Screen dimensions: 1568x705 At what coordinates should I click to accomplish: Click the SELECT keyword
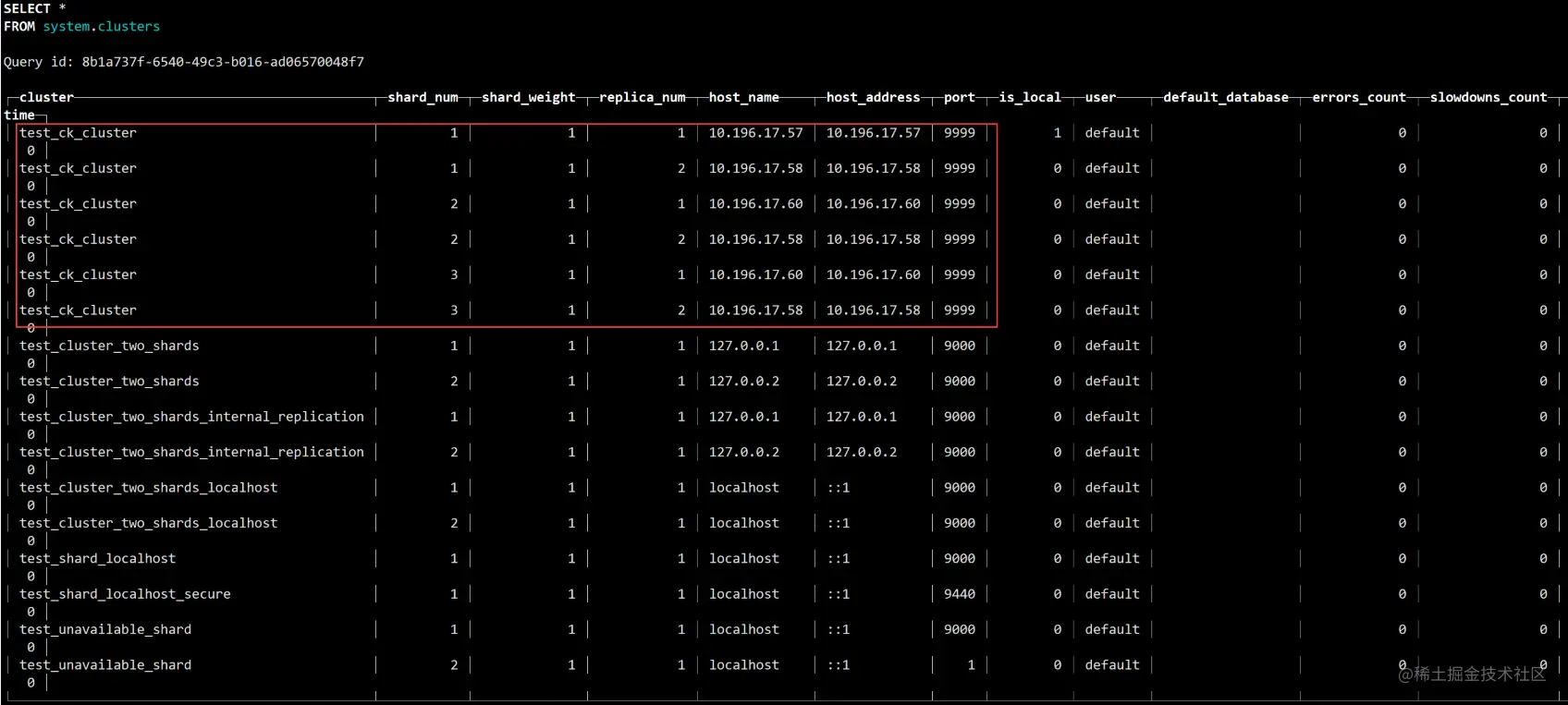27,8
